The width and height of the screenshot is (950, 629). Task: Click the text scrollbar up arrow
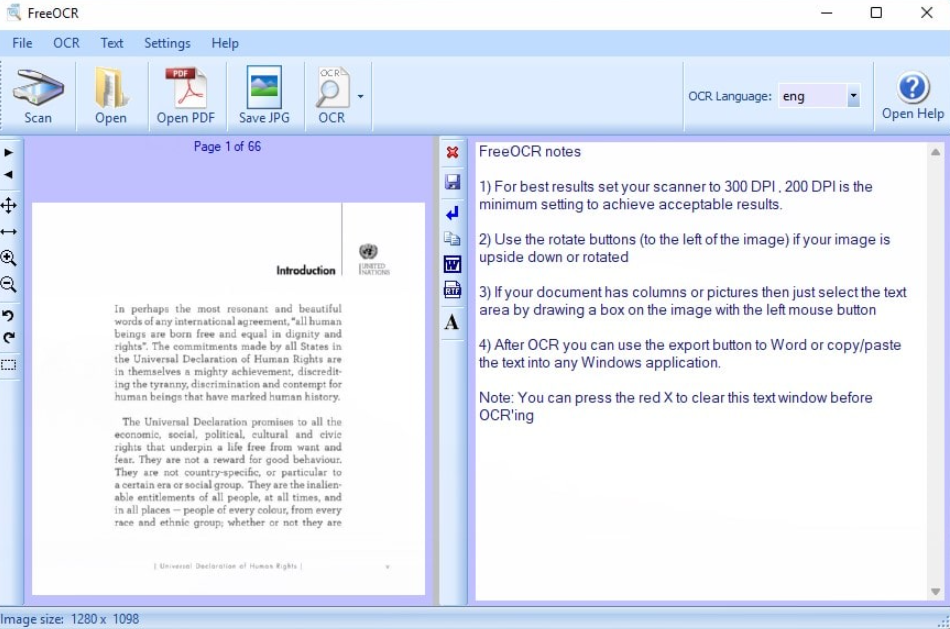(935, 152)
